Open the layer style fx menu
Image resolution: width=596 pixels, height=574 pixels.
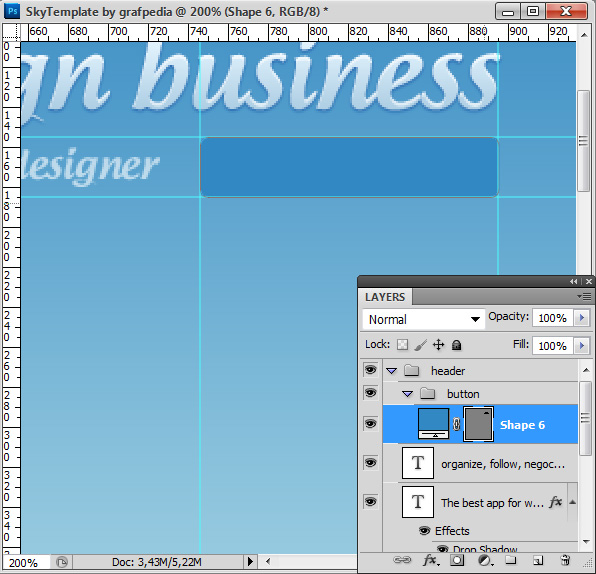pyautogui.click(x=430, y=560)
